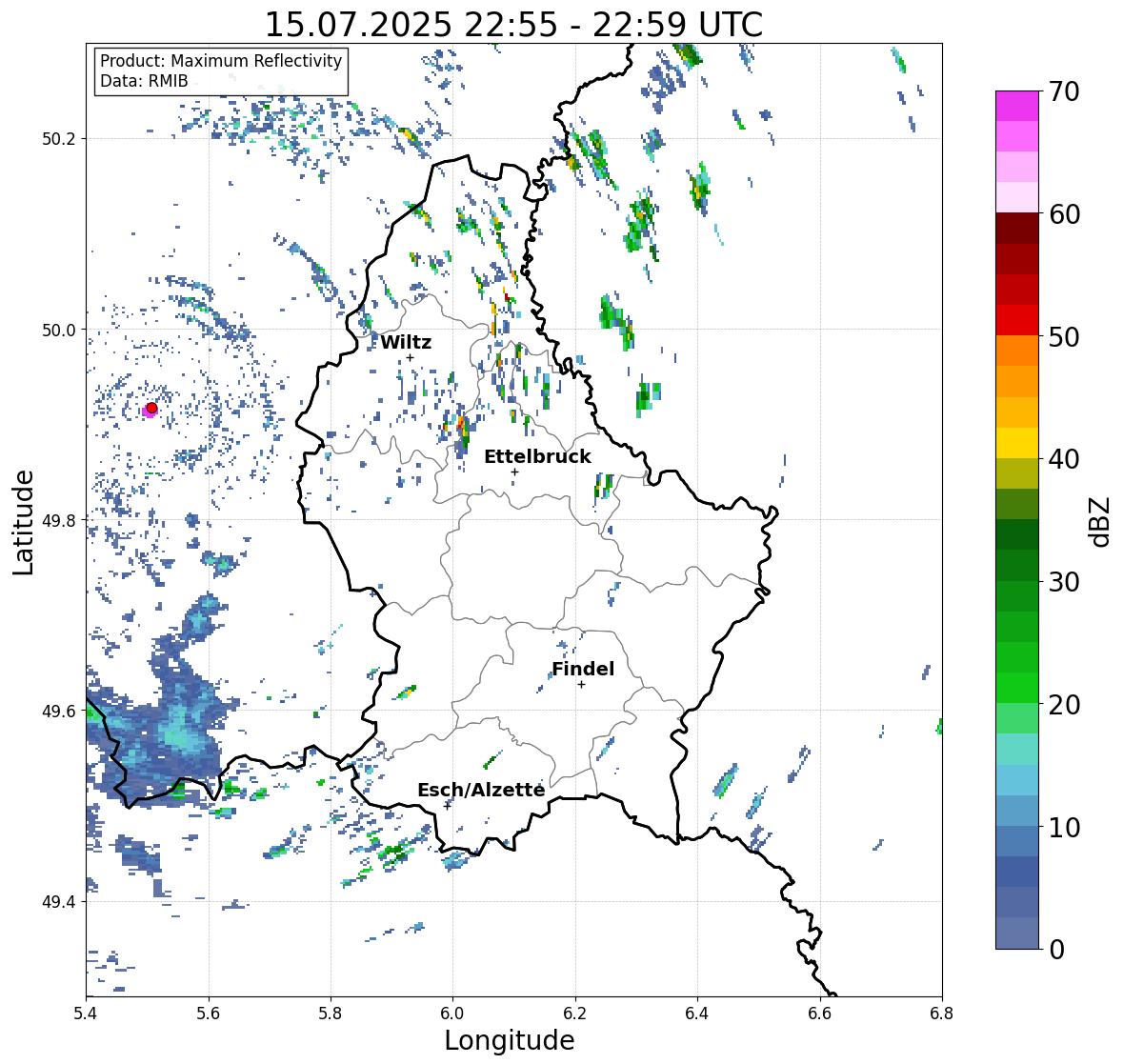
Task: Click the Longitude axis label
Action: point(510,1040)
